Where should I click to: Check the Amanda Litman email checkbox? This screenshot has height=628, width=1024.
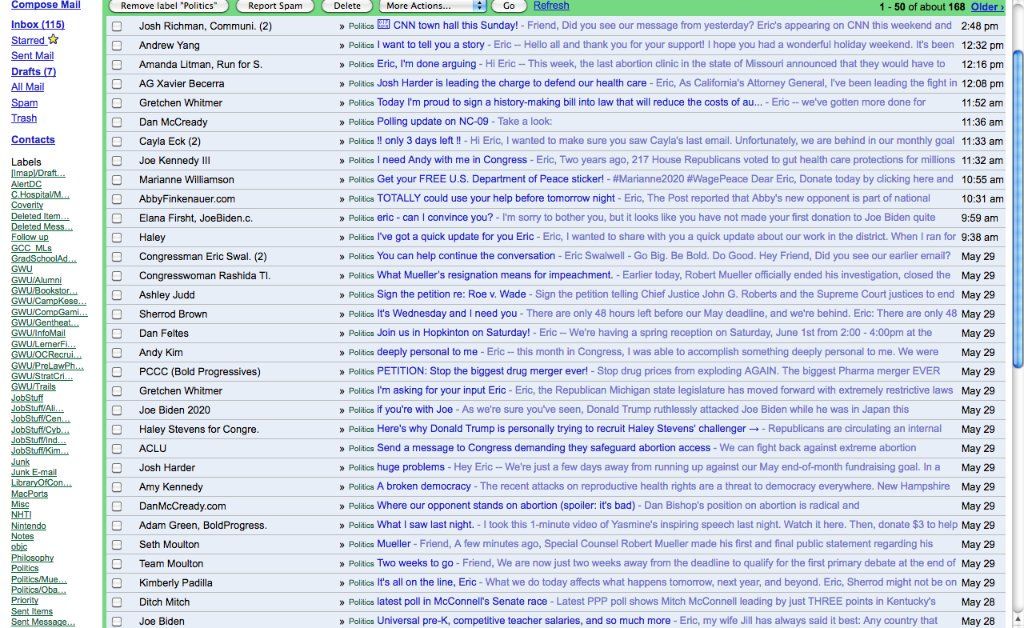(117, 65)
